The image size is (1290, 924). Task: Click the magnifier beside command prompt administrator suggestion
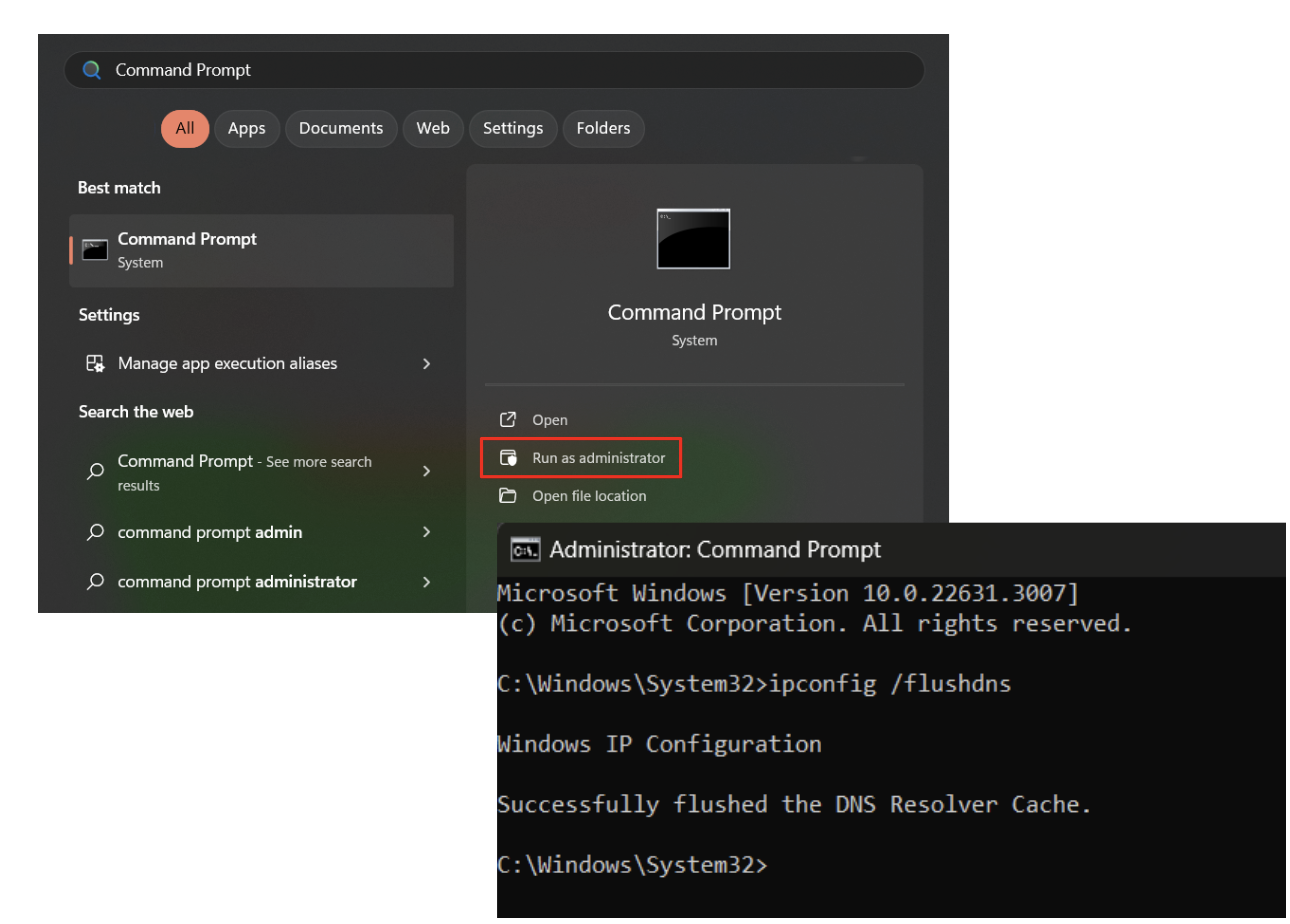tap(95, 581)
